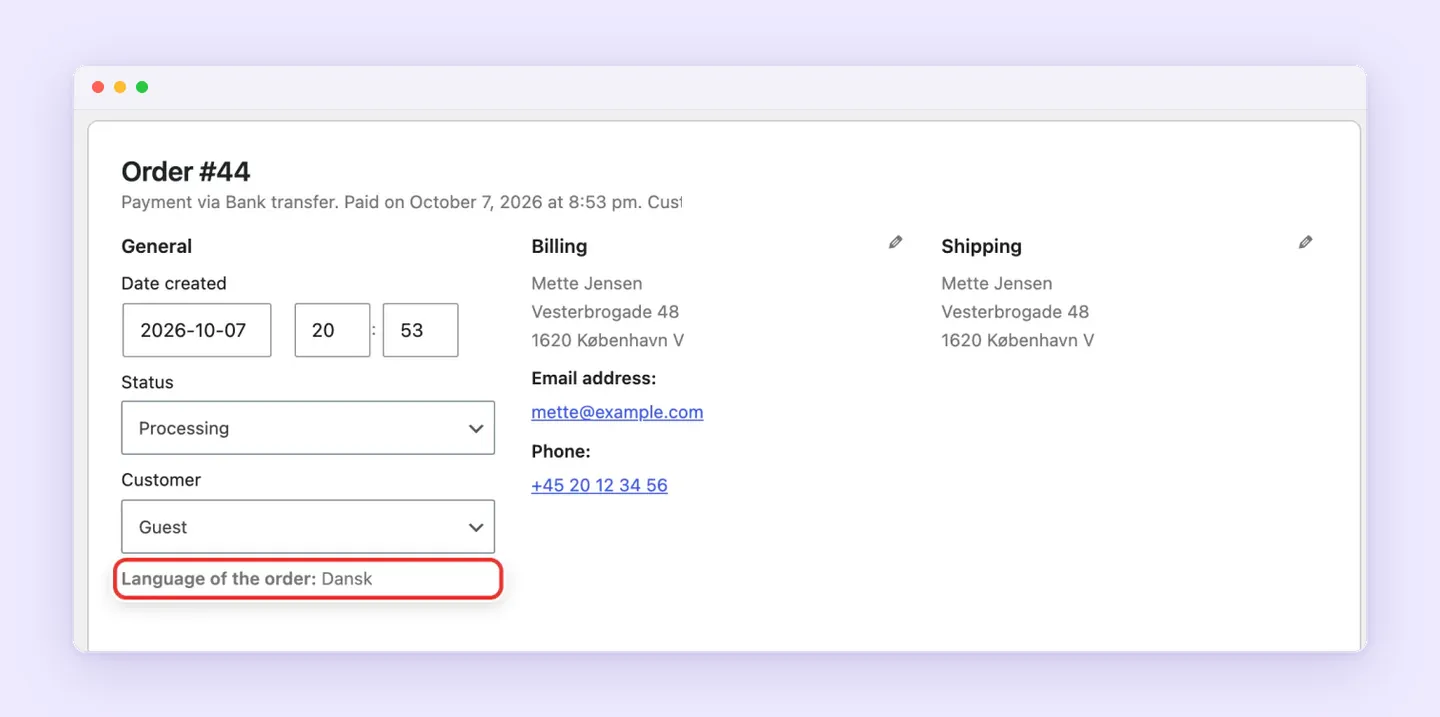Click Mette Jensen name in Billing
Image resolution: width=1440 pixels, height=717 pixels.
tap(587, 283)
